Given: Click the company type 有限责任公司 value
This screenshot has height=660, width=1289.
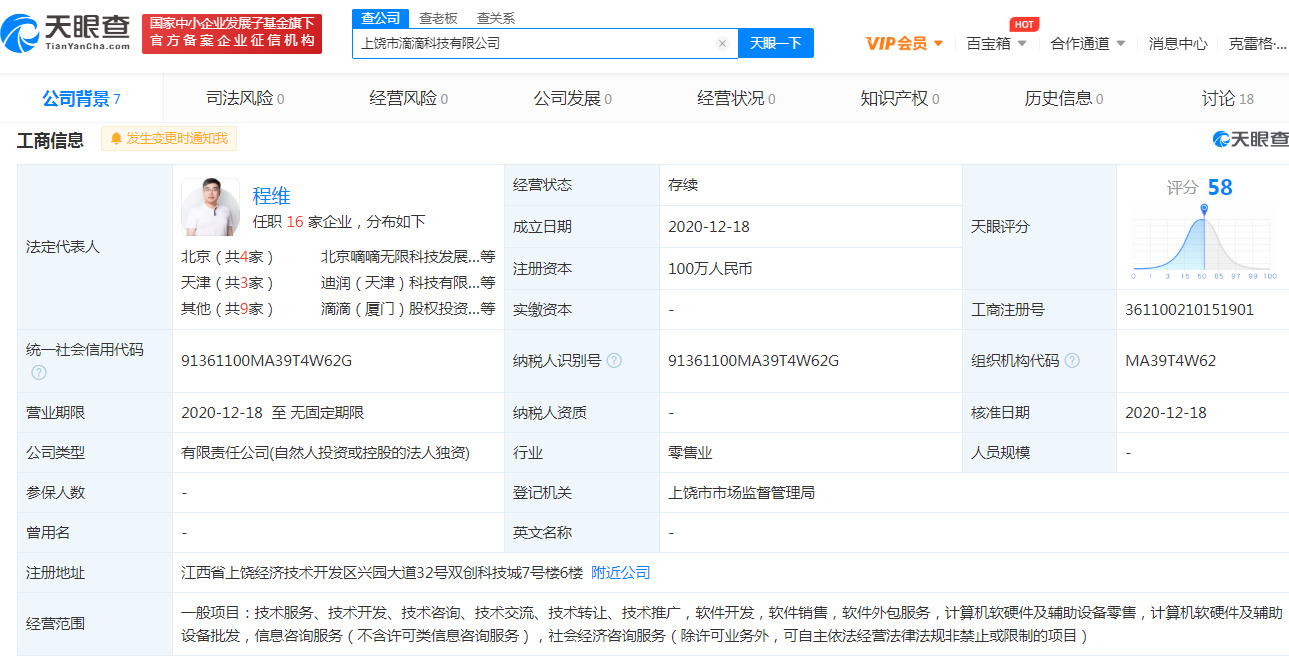Looking at the screenshot, I should click(x=326, y=452).
